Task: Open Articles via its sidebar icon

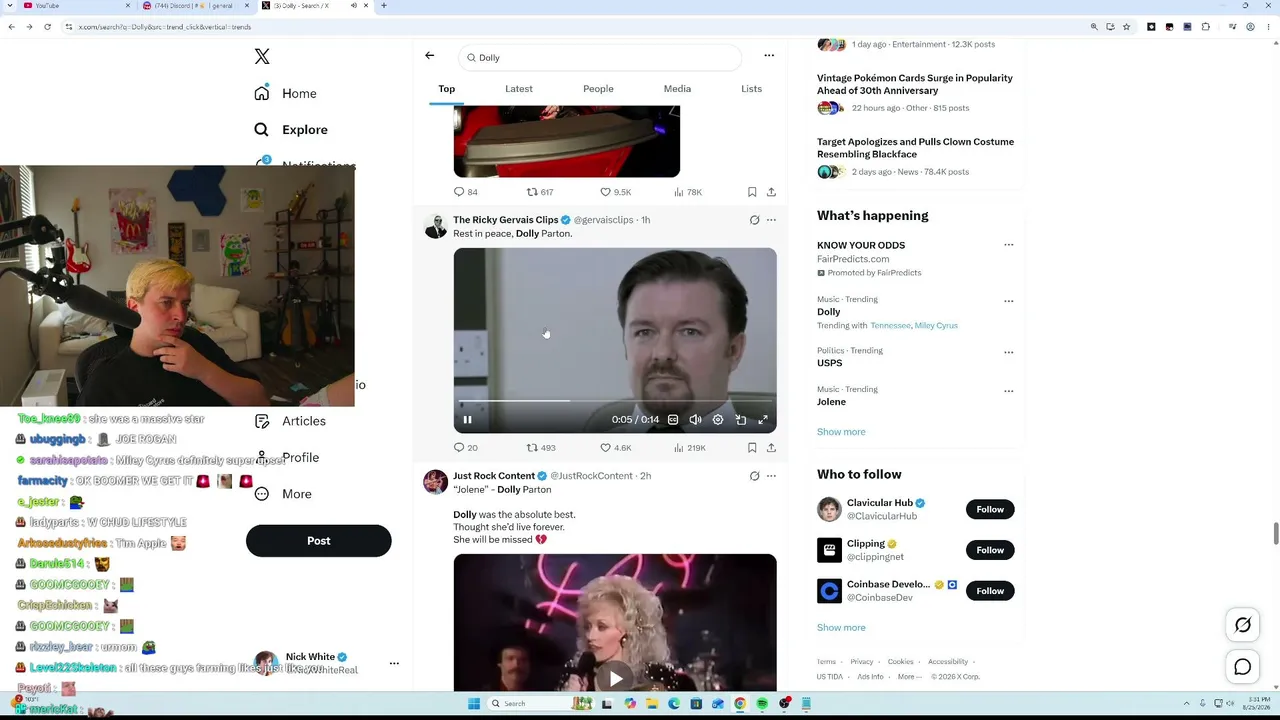Action: click(x=261, y=421)
